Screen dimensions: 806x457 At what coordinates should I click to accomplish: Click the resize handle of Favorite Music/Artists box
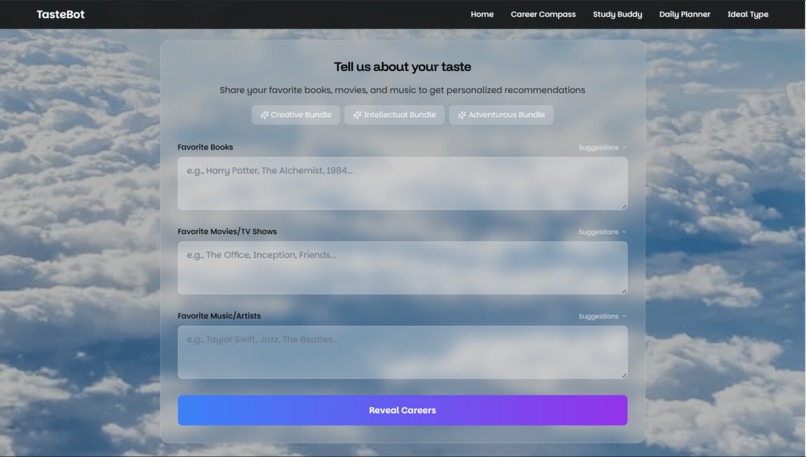624,375
